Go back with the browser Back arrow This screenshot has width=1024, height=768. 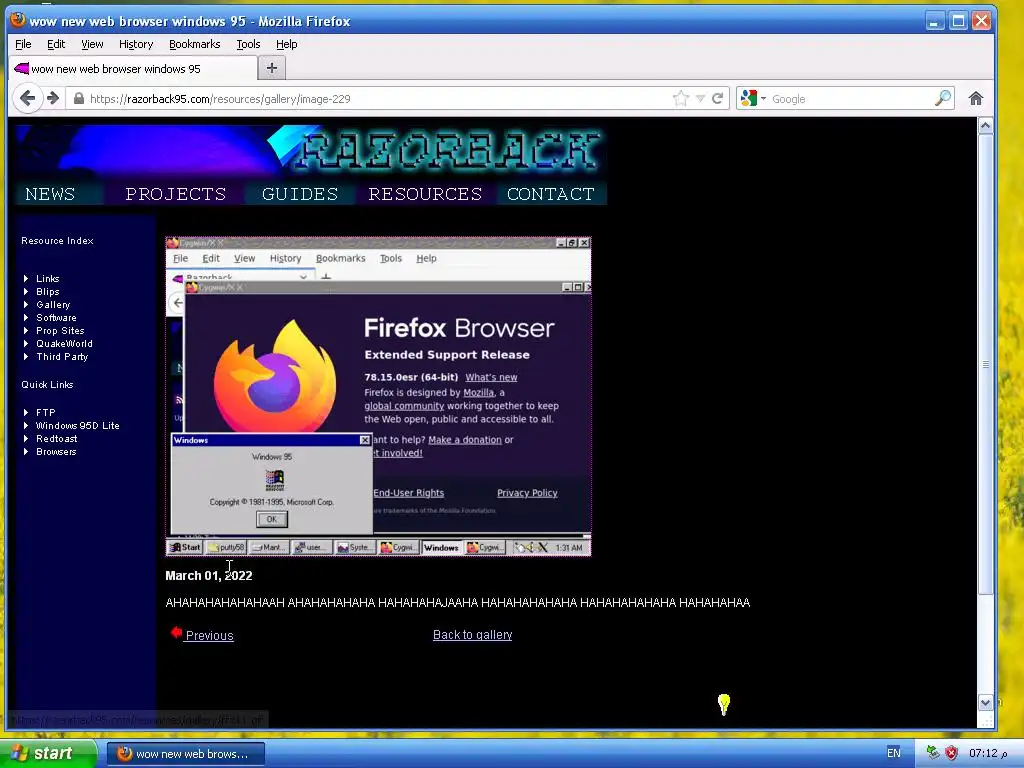tap(27, 99)
